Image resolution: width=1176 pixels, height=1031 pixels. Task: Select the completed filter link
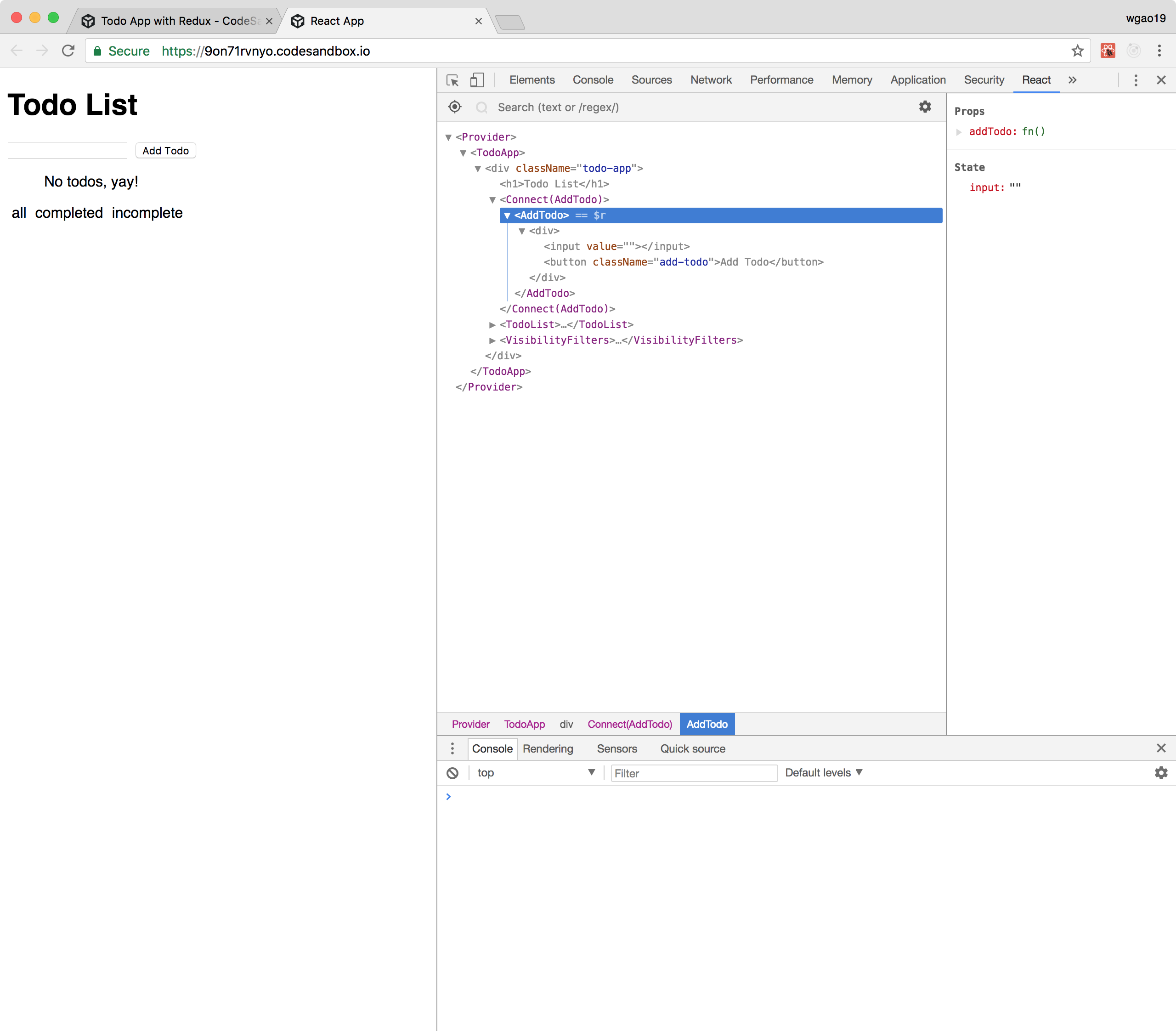click(69, 213)
